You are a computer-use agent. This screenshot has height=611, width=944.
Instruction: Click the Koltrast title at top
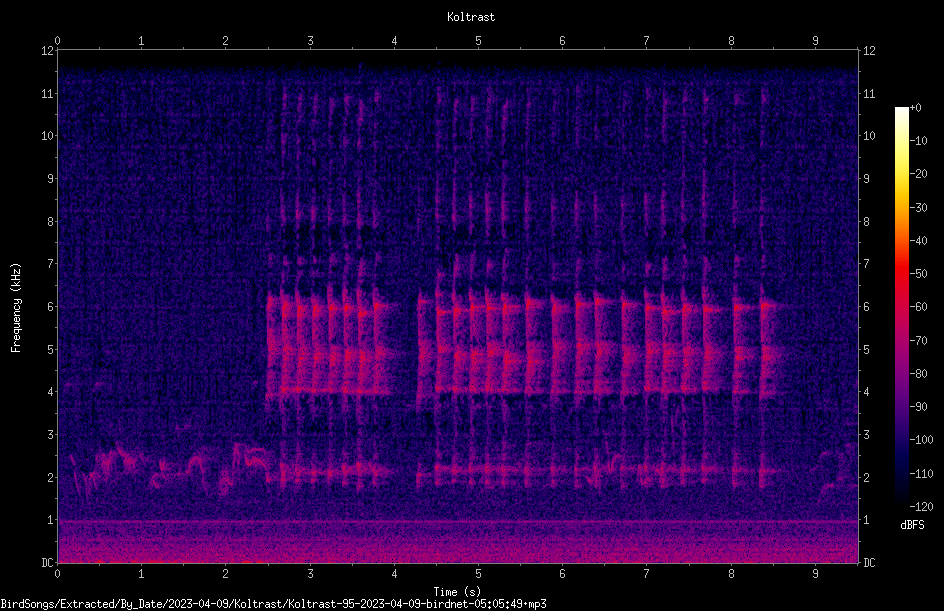(471, 17)
